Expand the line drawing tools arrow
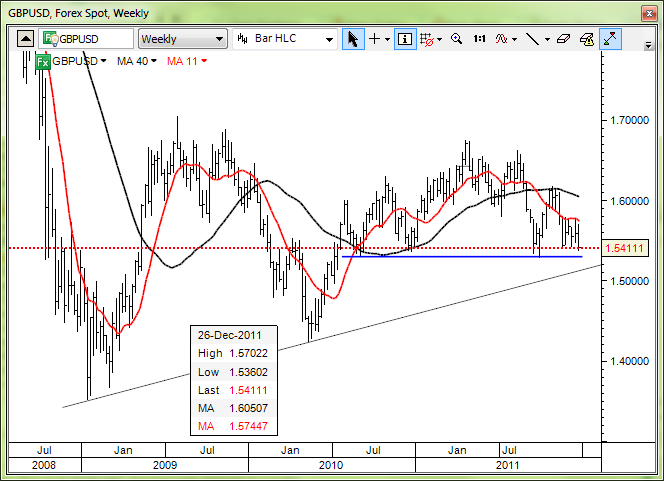This screenshot has height=481, width=664. pos(547,39)
